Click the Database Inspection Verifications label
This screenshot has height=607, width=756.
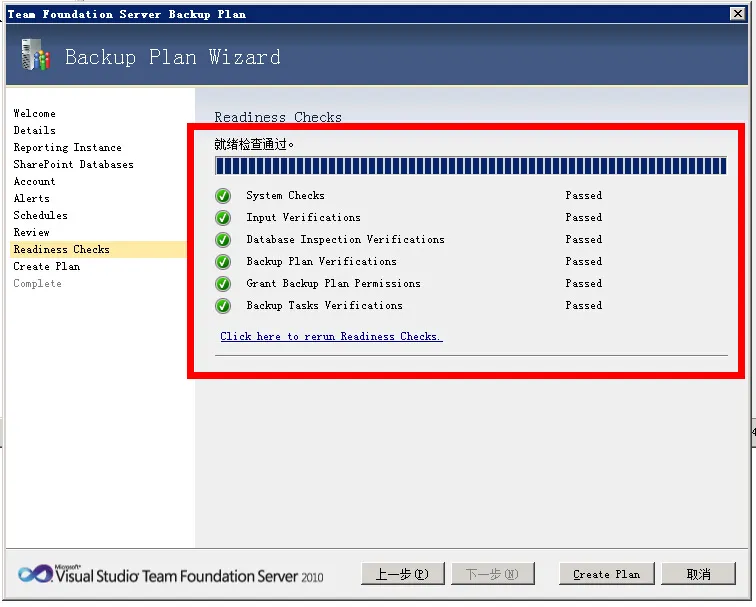pyautogui.click(x=345, y=240)
